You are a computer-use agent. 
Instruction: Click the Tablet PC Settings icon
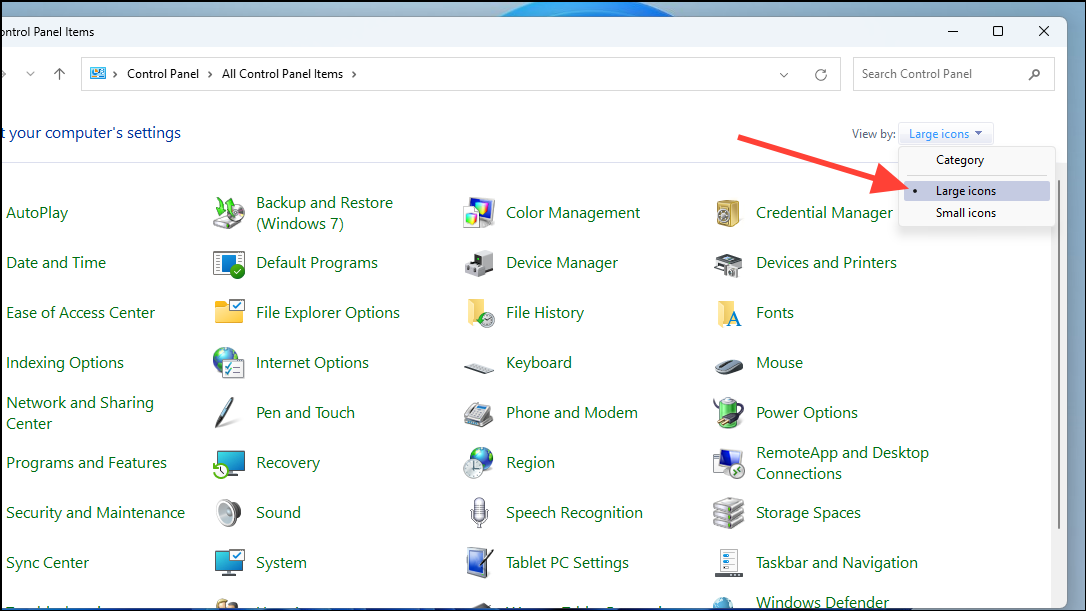coord(479,563)
